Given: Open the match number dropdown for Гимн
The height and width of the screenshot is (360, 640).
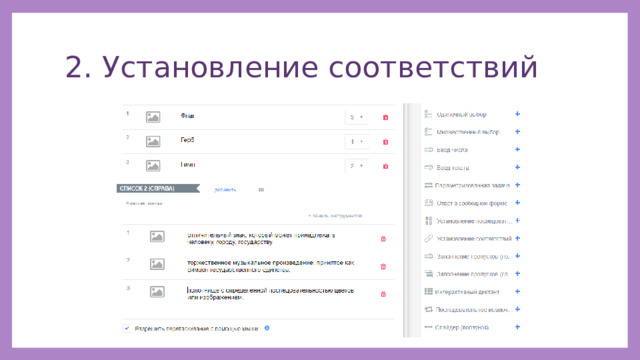Looking at the screenshot, I should point(356,166).
